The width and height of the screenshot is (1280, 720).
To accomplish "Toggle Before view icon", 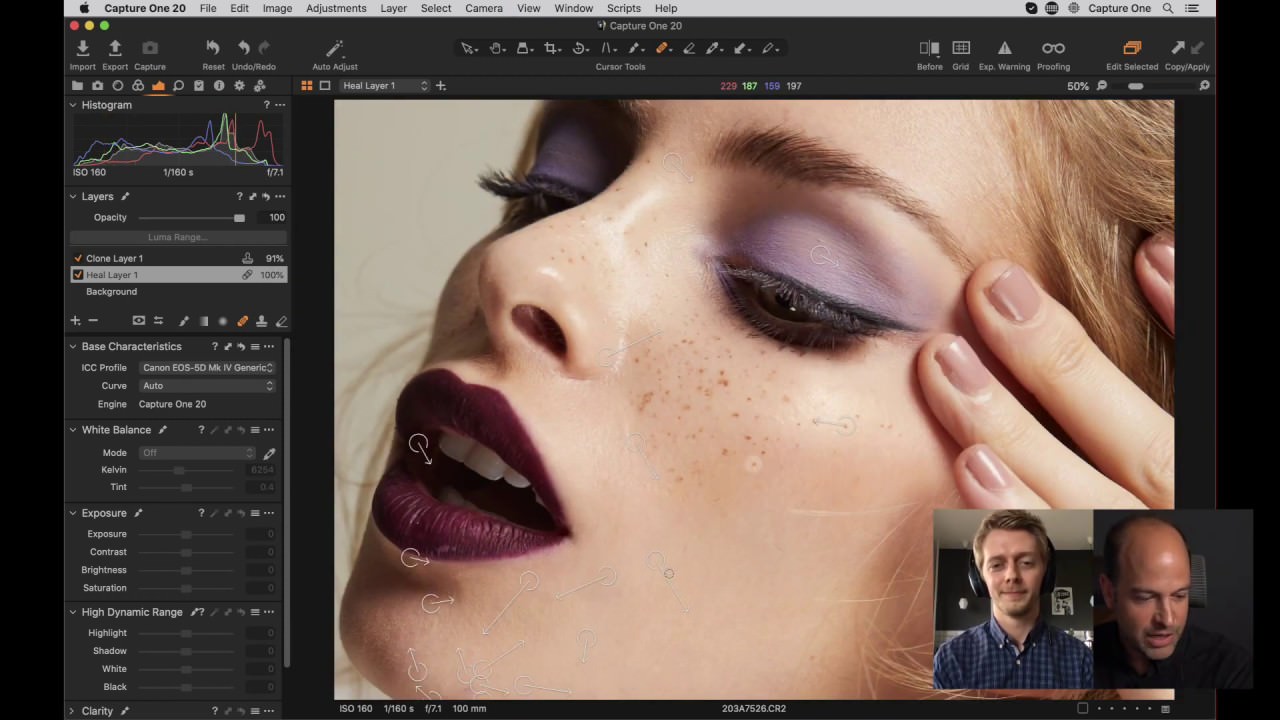I will point(929,48).
